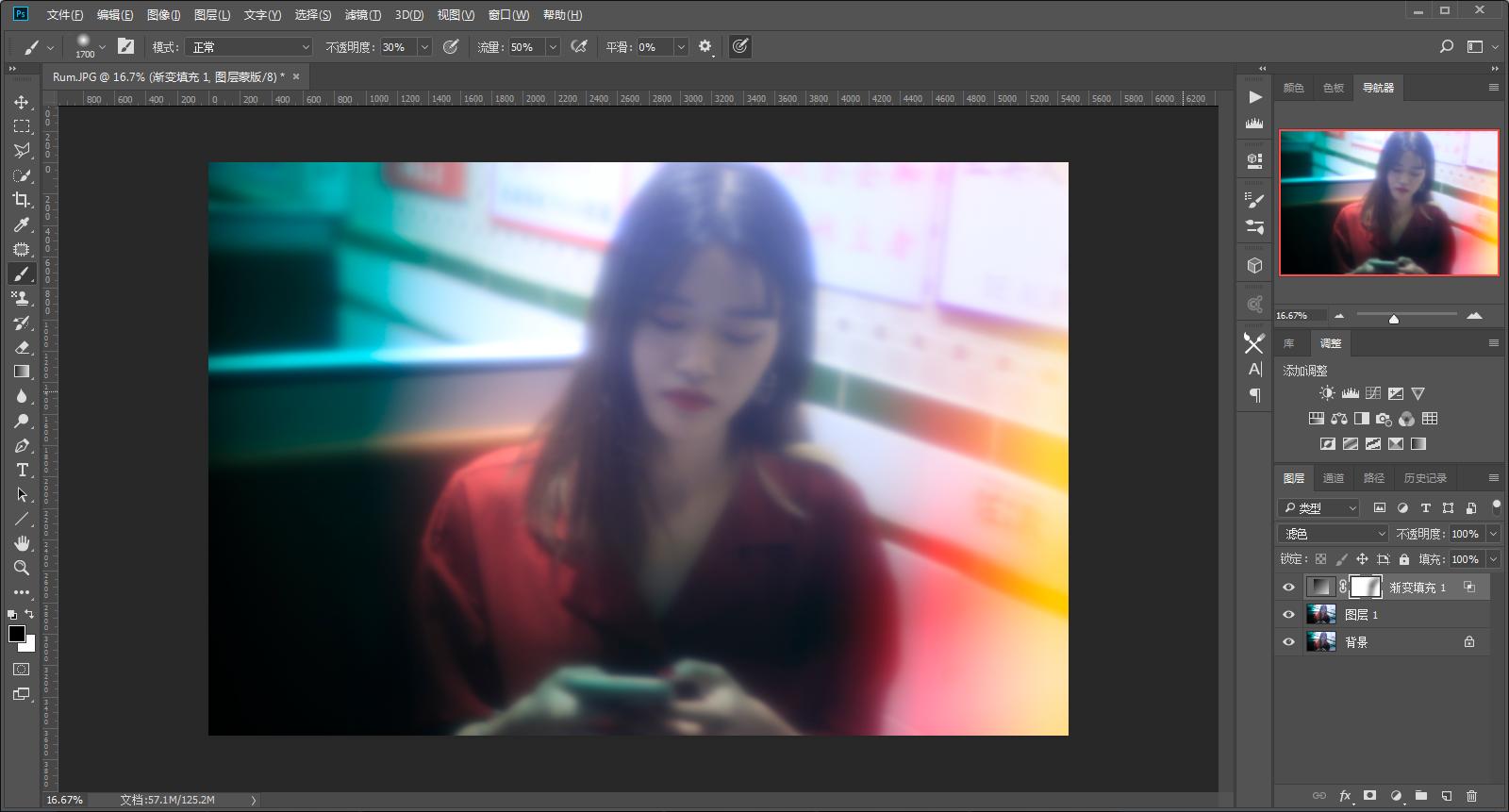Screen dimensions: 1509x812
Task: Open the brush opacity 30% dropdown arrow
Action: click(424, 47)
